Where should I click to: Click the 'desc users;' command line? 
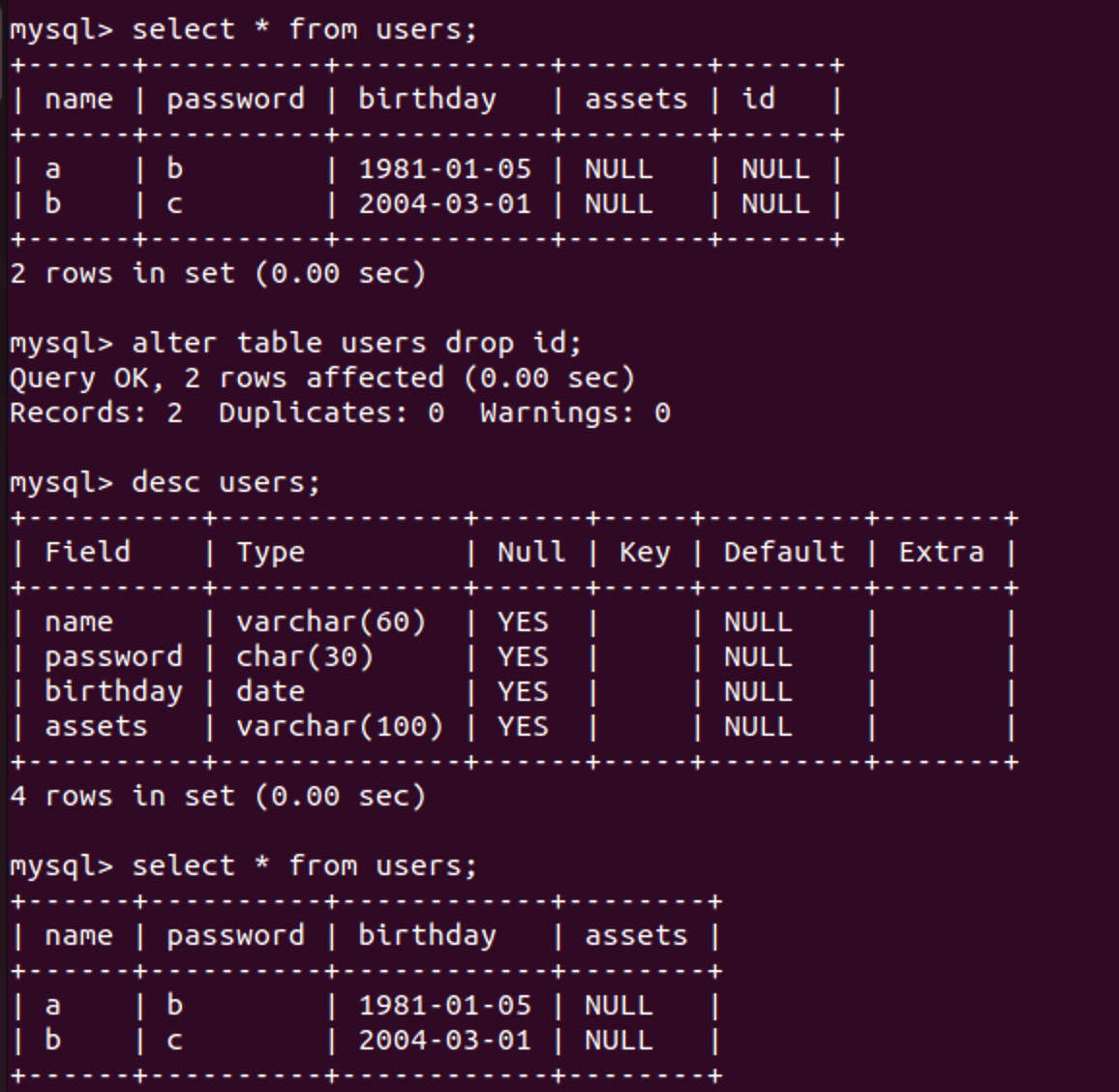(225, 482)
